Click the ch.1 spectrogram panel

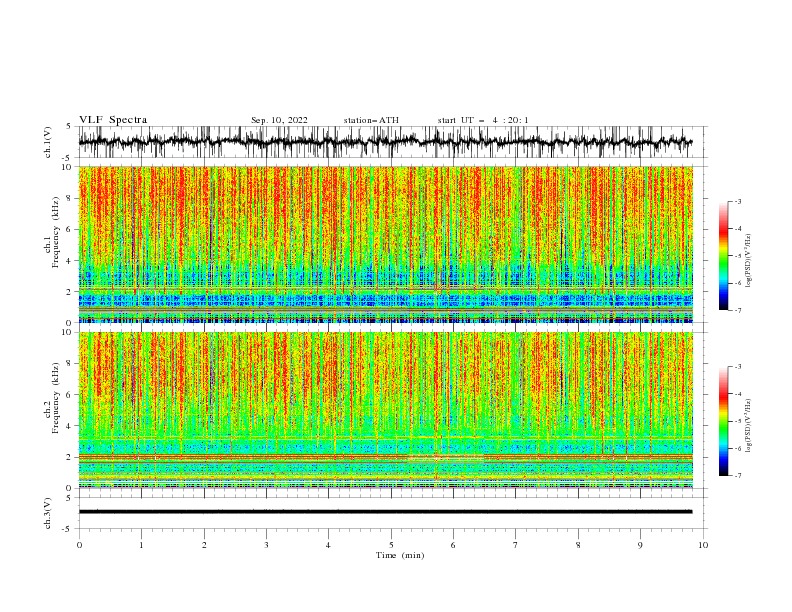click(x=386, y=244)
